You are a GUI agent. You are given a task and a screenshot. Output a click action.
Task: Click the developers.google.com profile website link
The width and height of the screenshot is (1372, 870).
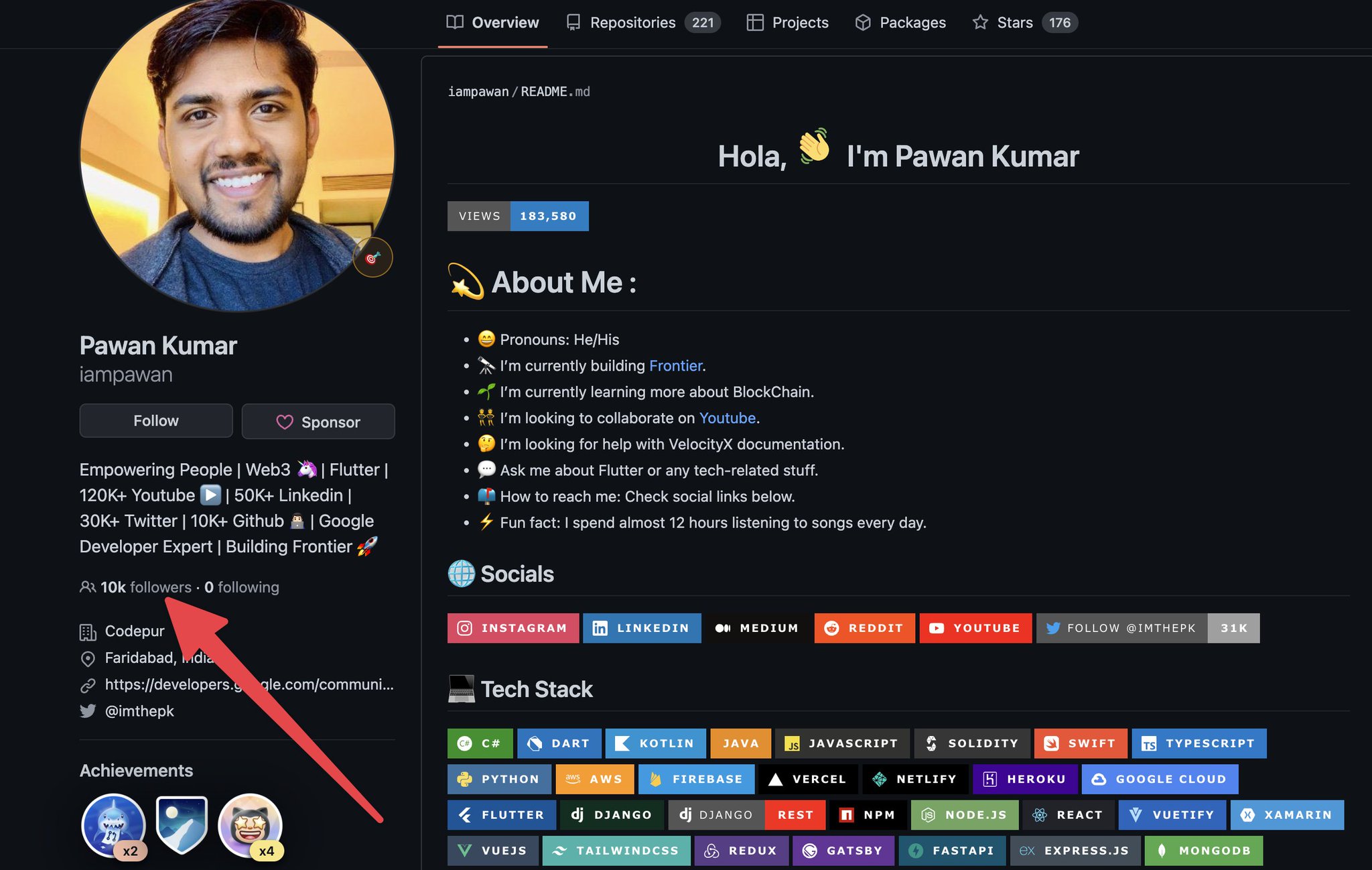point(248,684)
